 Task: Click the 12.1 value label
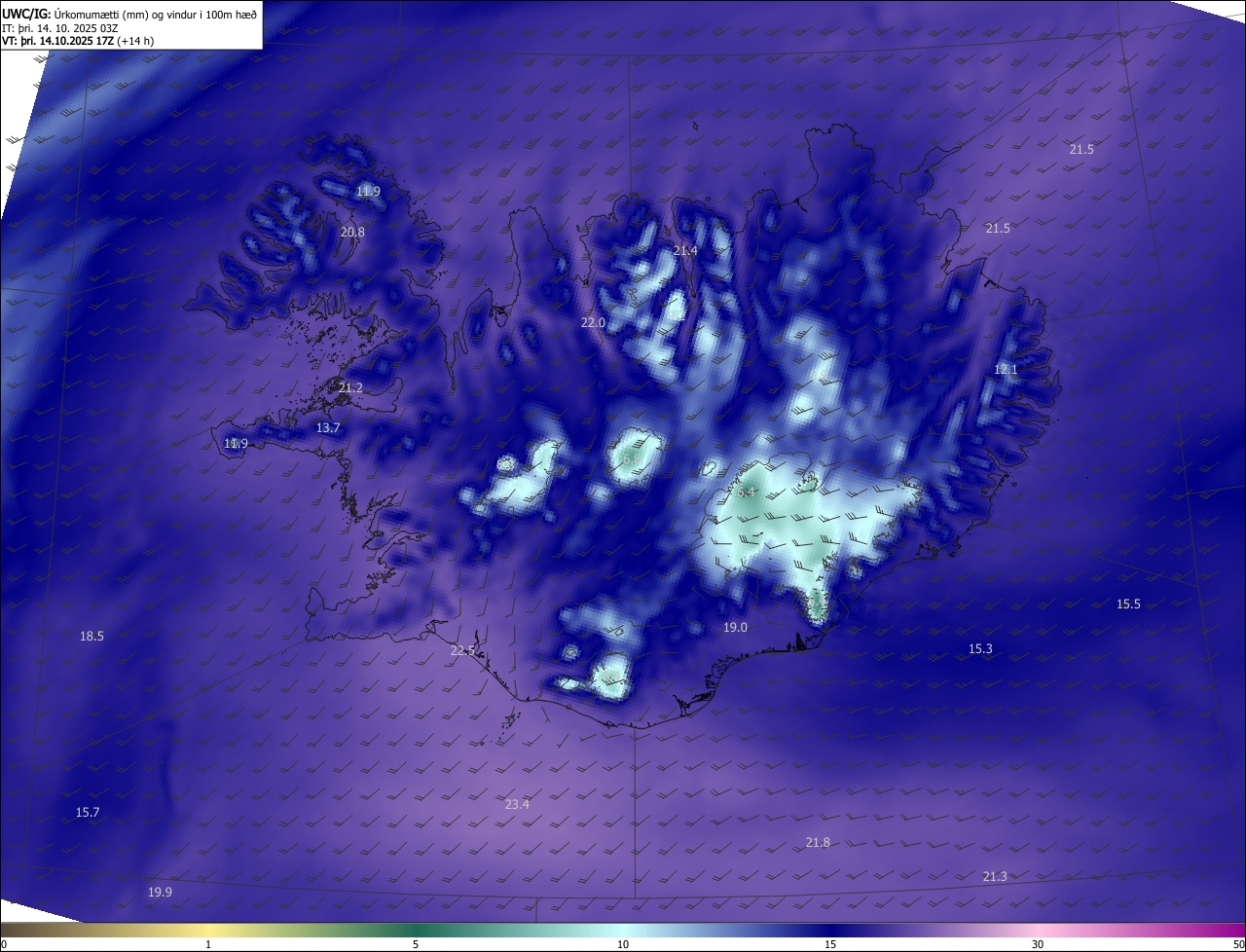tap(1006, 369)
